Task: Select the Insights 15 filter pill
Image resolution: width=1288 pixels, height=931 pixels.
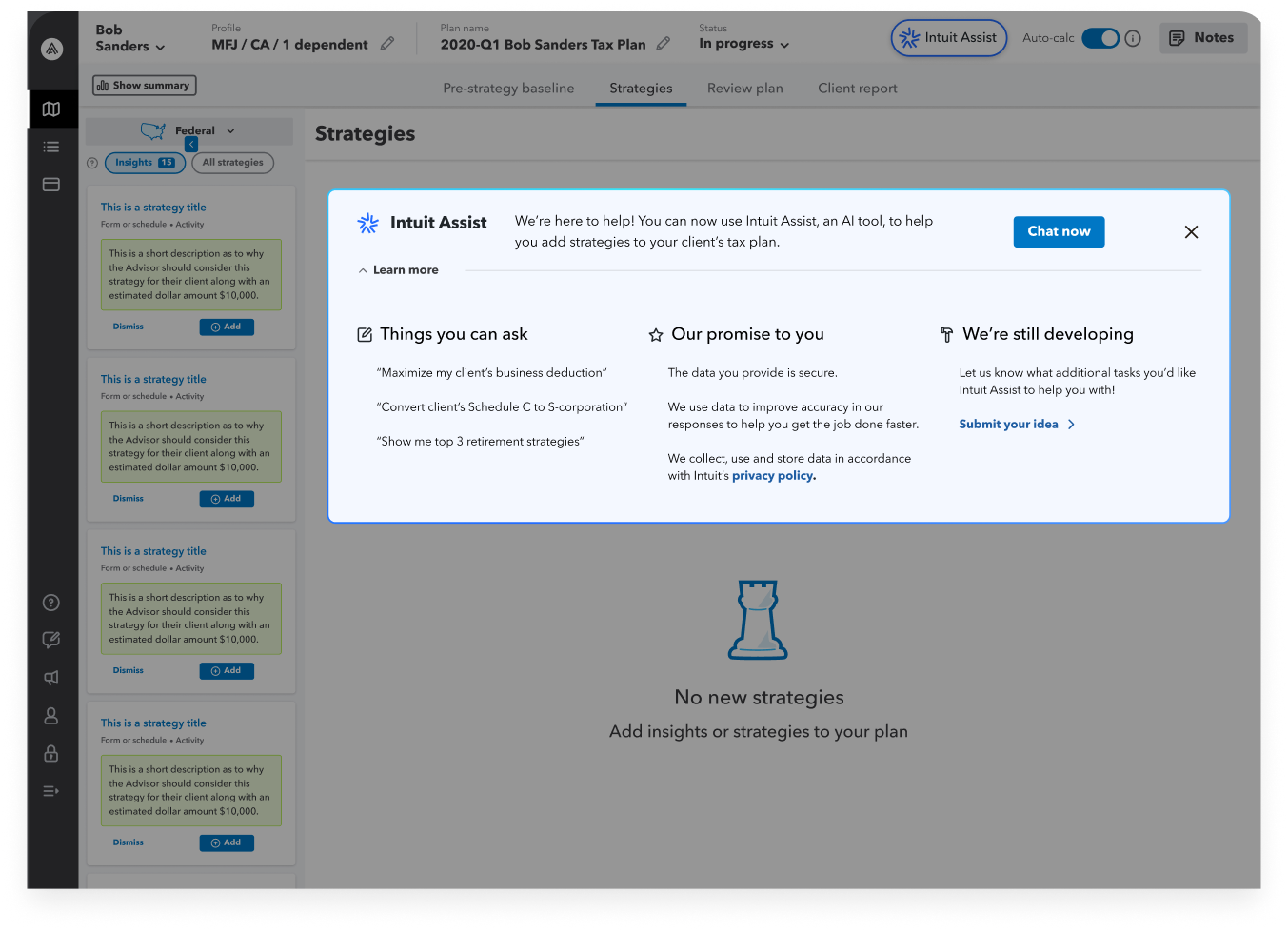Action: click(x=145, y=163)
